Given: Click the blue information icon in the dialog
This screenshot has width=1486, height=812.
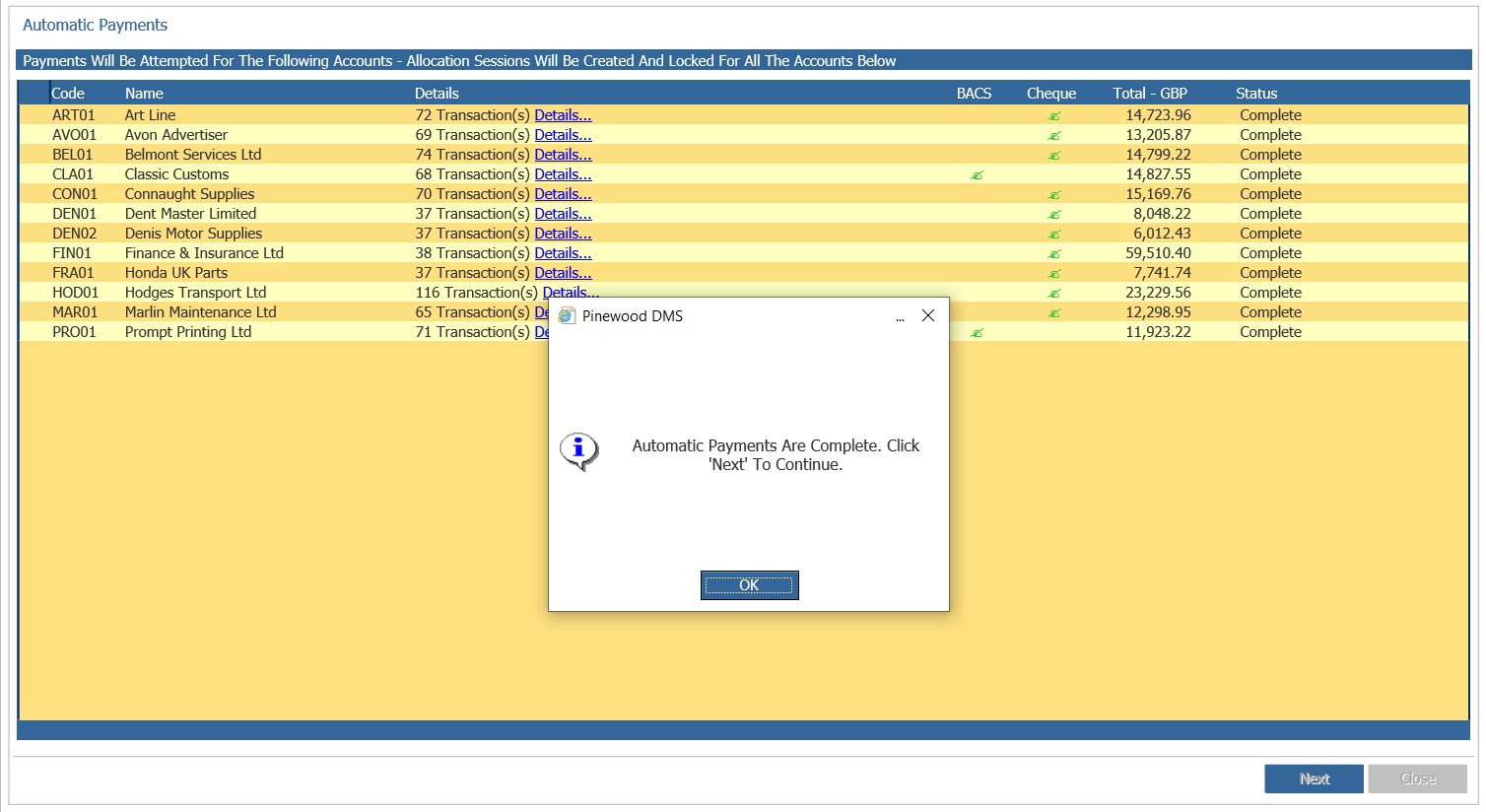Looking at the screenshot, I should pyautogui.click(x=579, y=451).
